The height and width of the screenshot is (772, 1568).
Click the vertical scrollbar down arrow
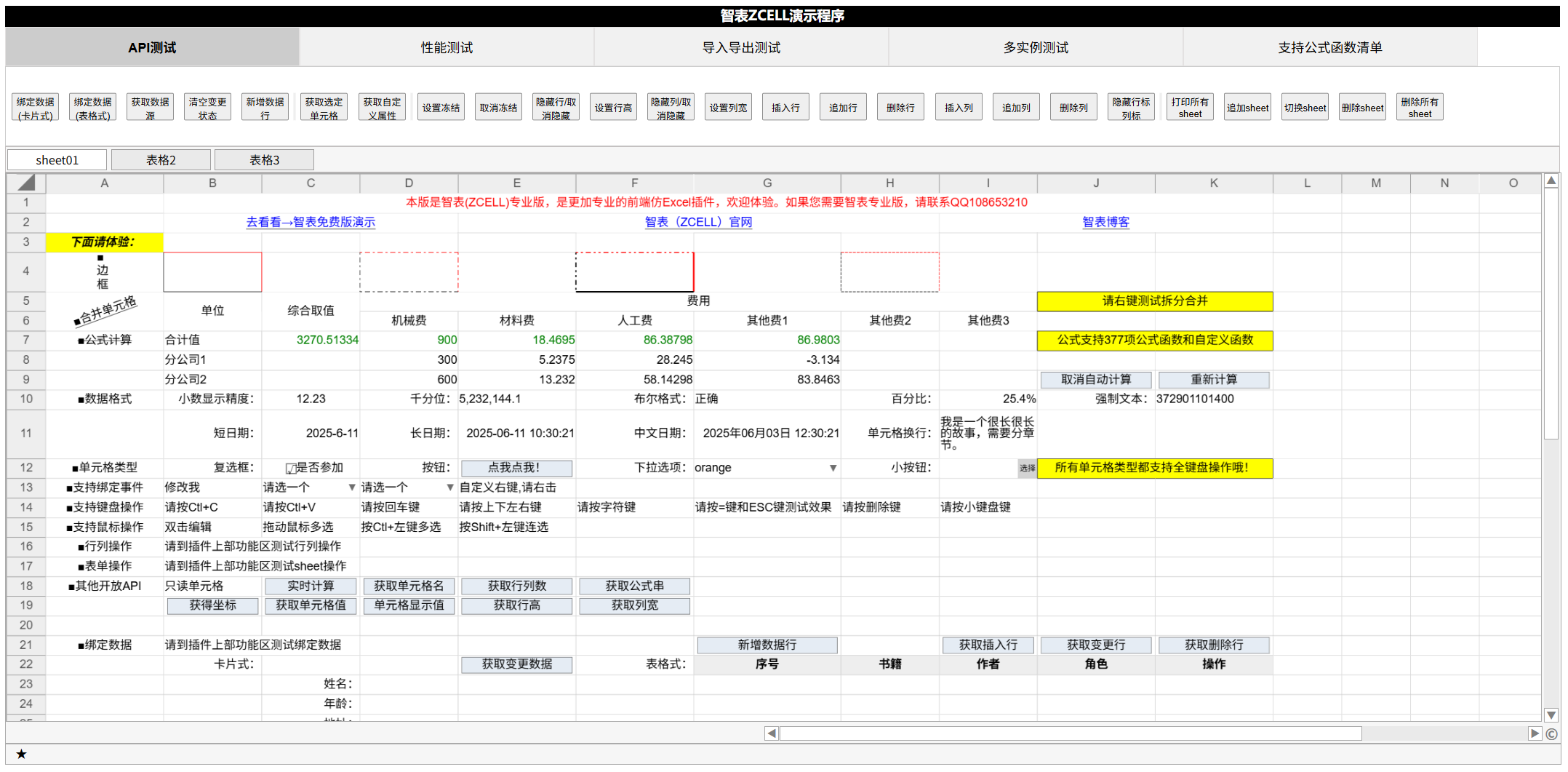tap(1551, 715)
